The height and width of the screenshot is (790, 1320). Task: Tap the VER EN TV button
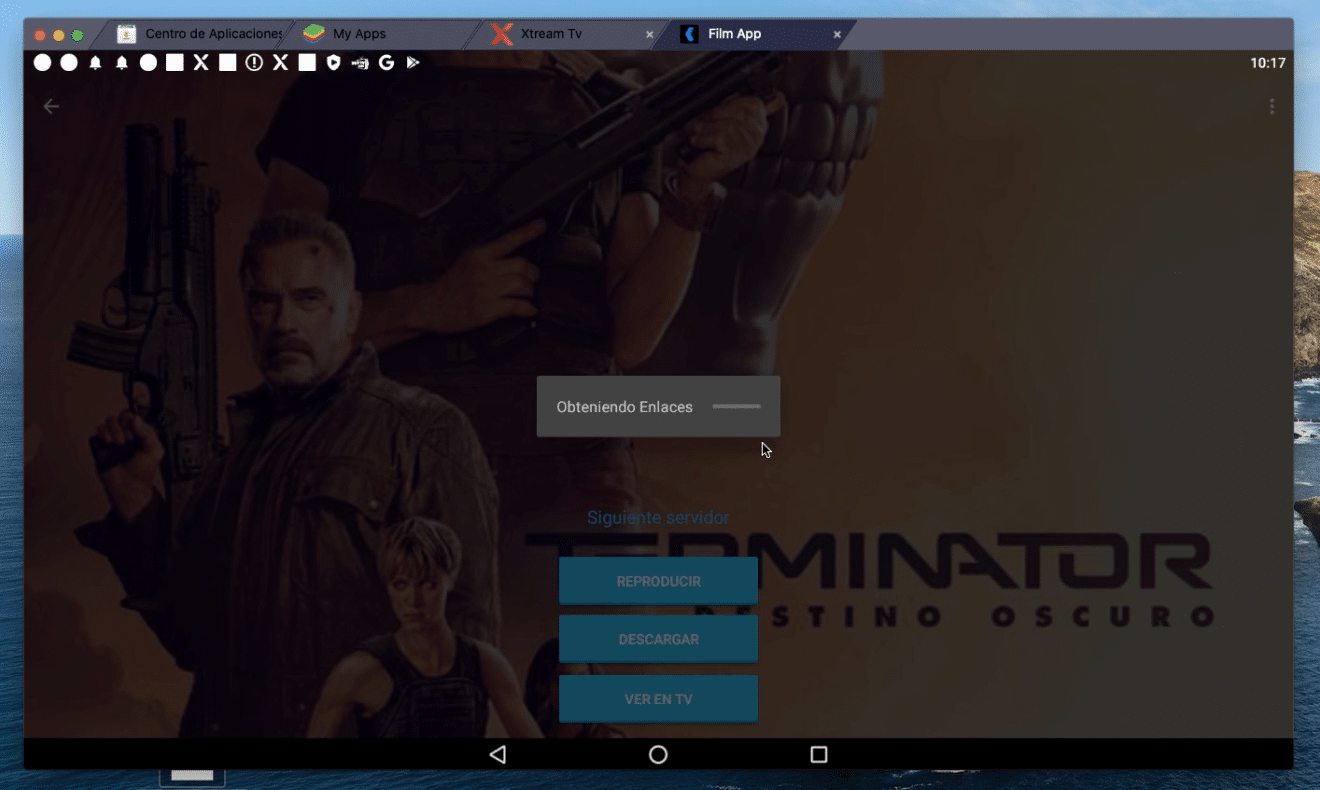tap(658, 698)
